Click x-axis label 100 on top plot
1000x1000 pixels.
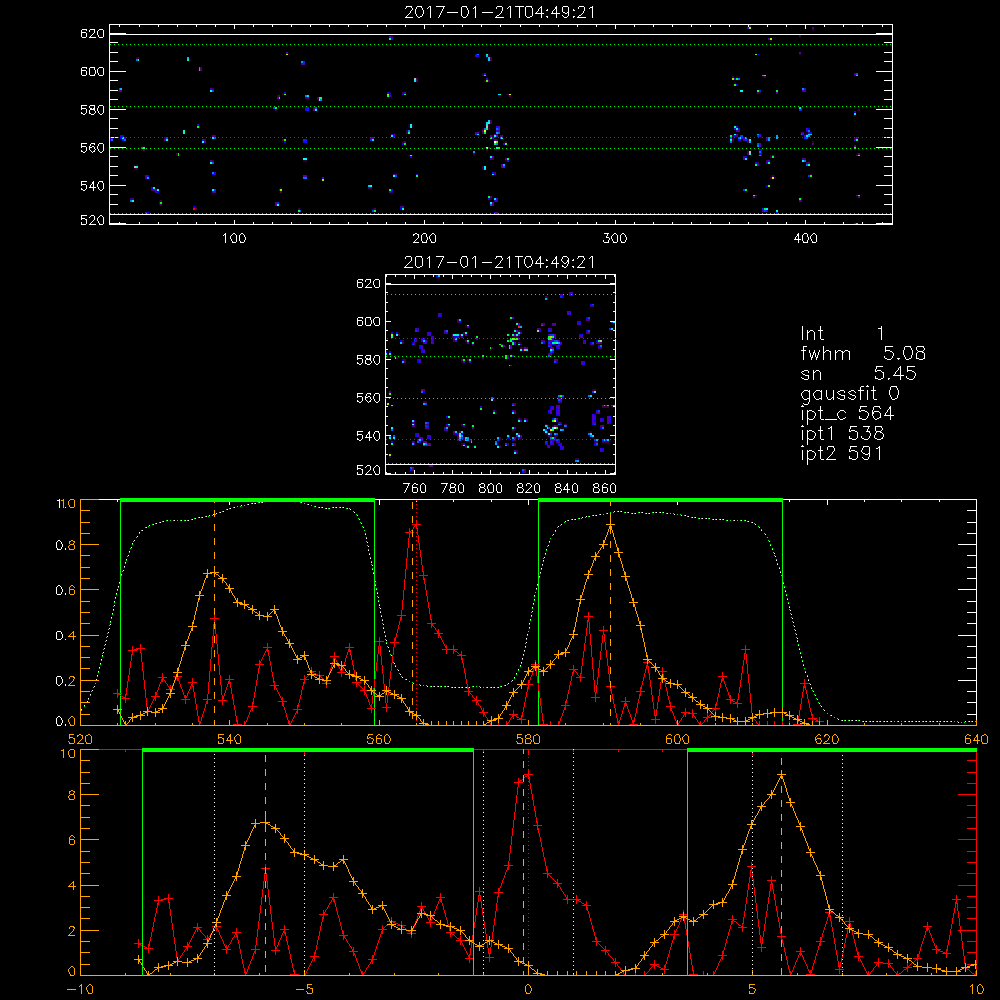click(234, 239)
